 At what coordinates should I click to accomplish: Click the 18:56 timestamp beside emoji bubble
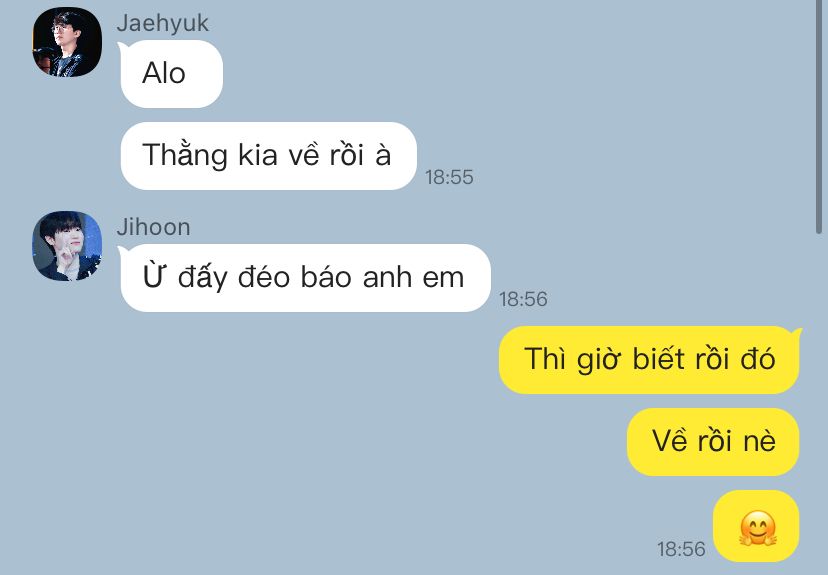tap(681, 549)
